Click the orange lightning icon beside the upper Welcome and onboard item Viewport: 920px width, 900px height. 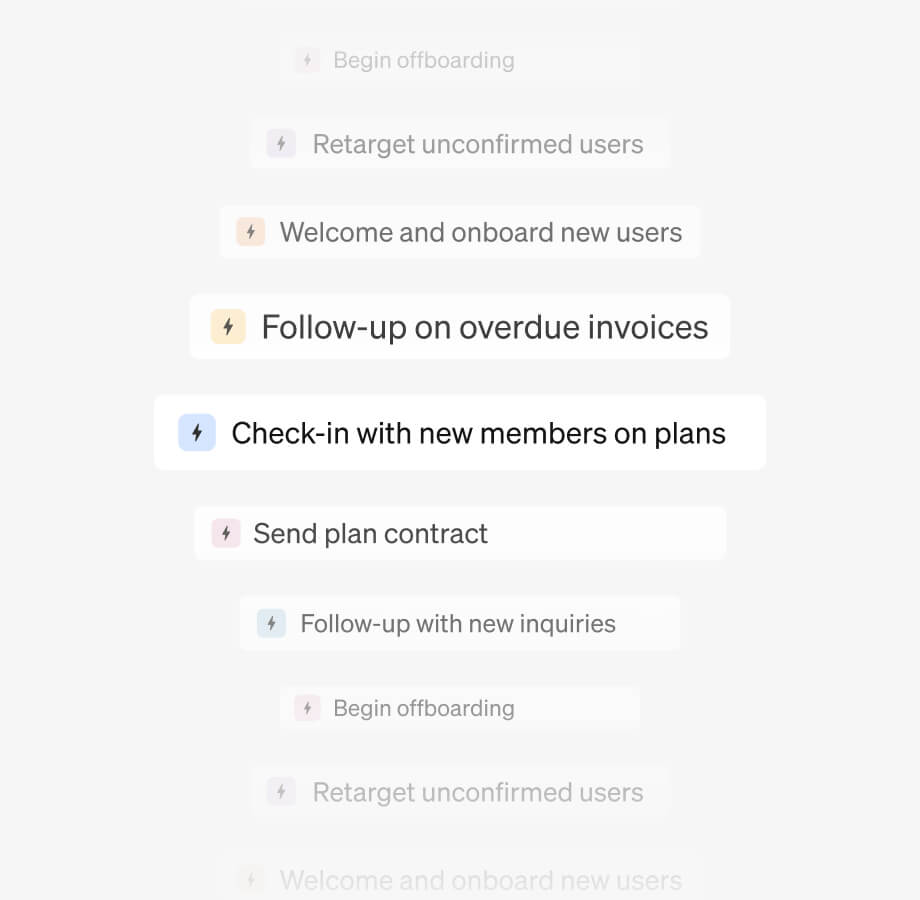click(x=250, y=233)
